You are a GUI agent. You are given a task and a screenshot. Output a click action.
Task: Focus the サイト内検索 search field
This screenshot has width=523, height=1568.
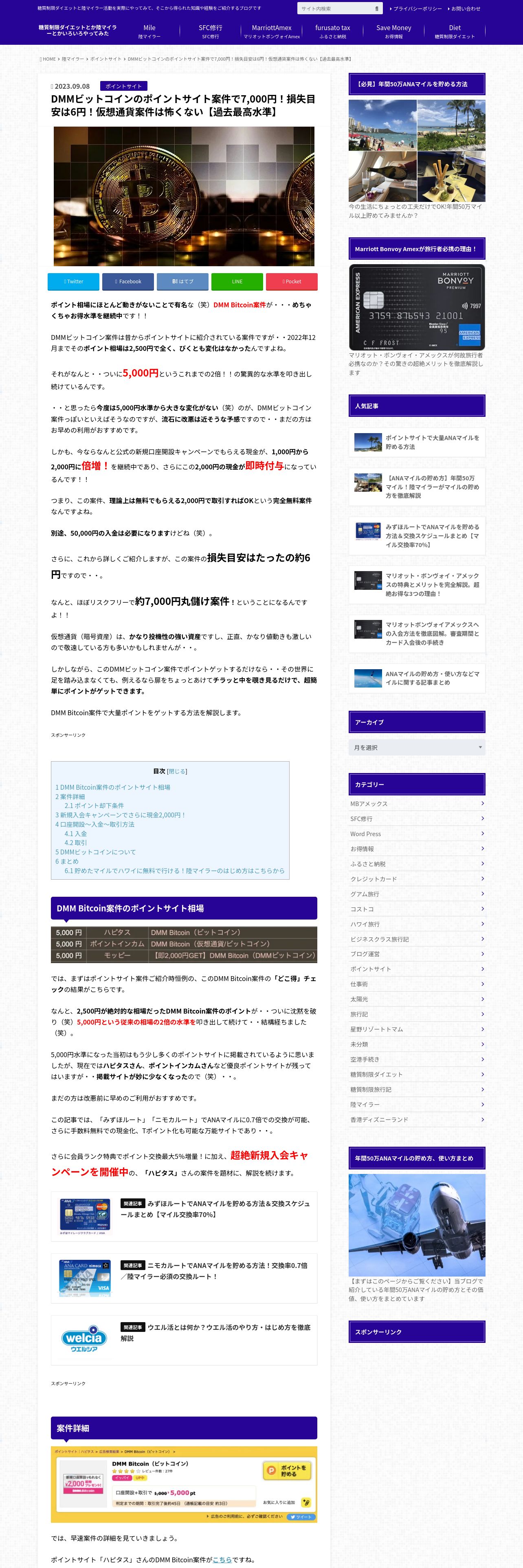[334, 9]
